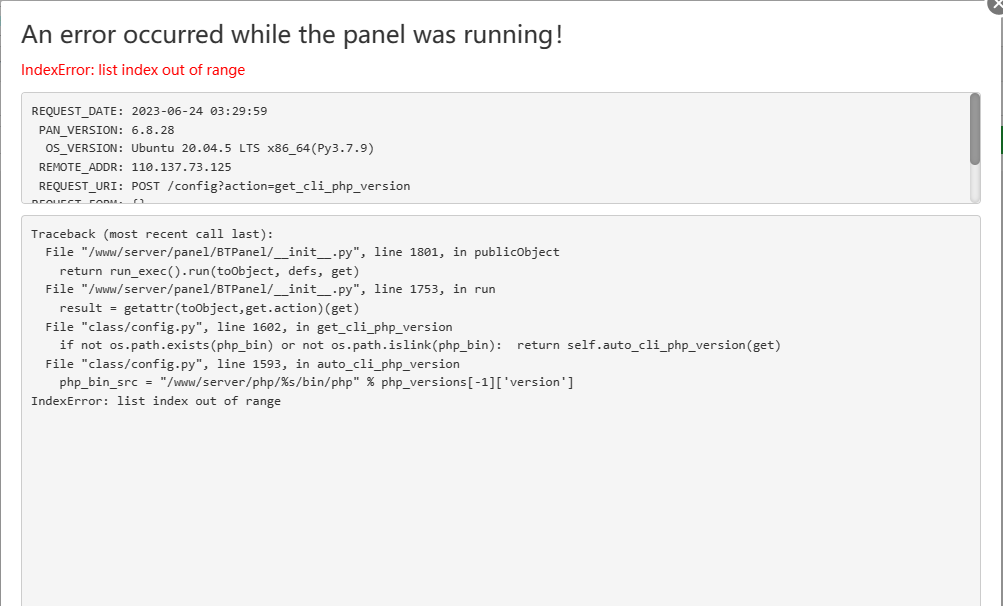Click the "result = getattr" code line
The image size is (1003, 606).
(209, 308)
